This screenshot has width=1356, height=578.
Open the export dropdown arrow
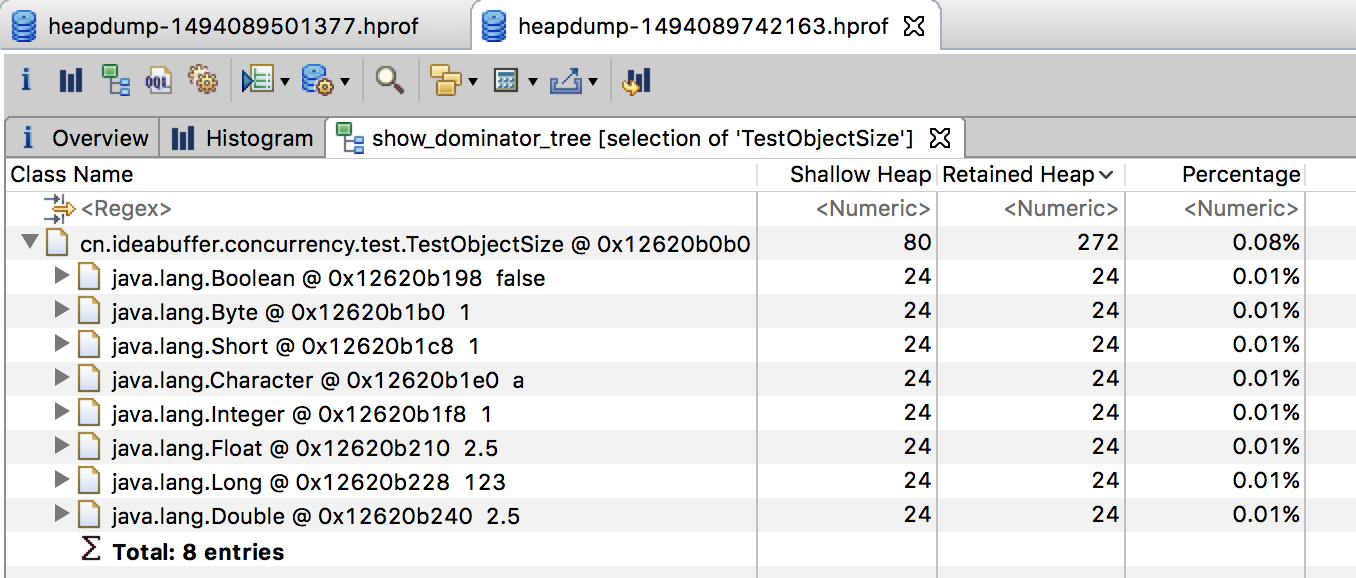point(593,82)
